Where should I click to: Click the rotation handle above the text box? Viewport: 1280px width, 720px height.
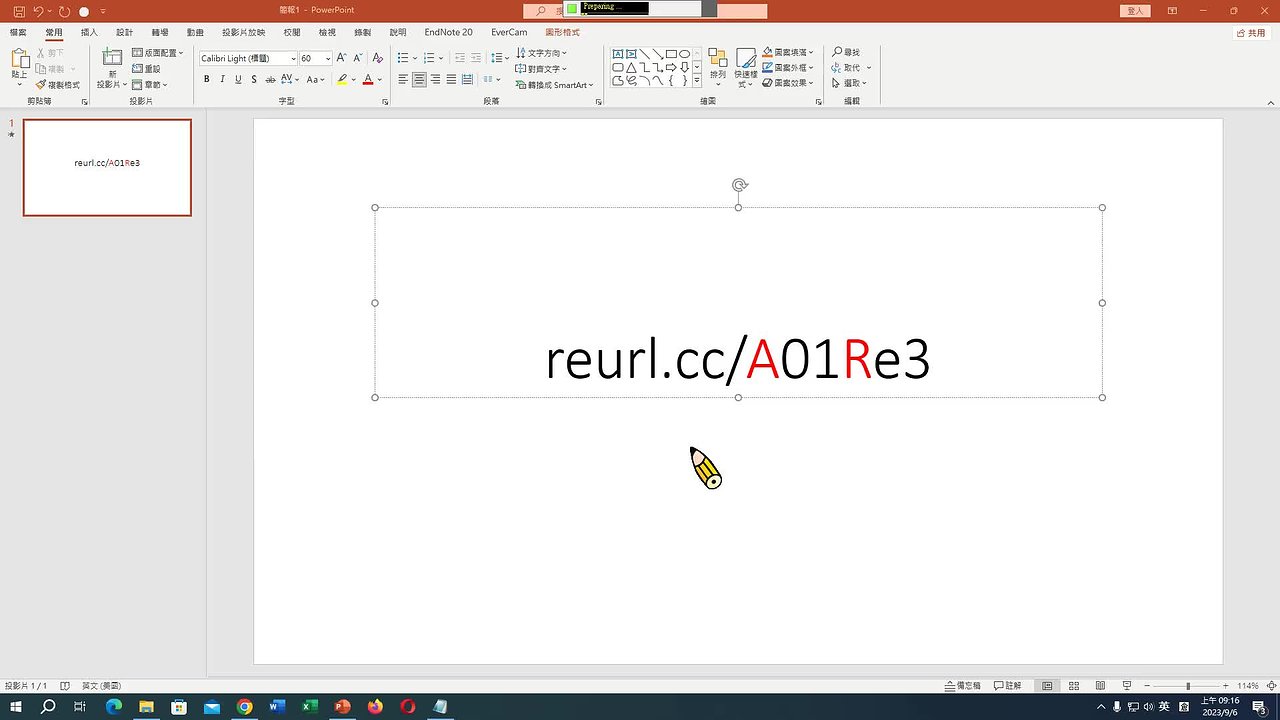(739, 185)
